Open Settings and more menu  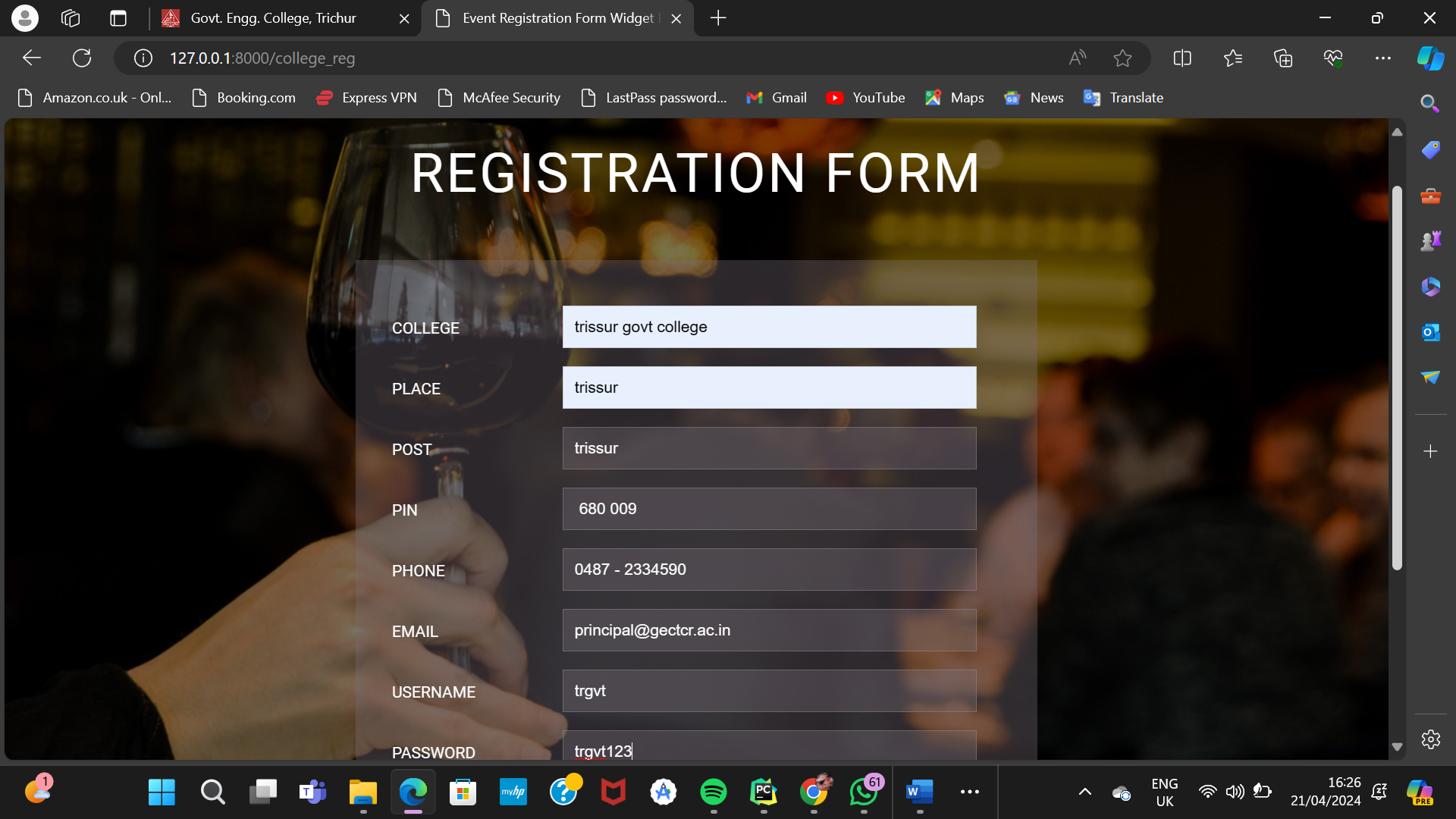(x=1383, y=58)
